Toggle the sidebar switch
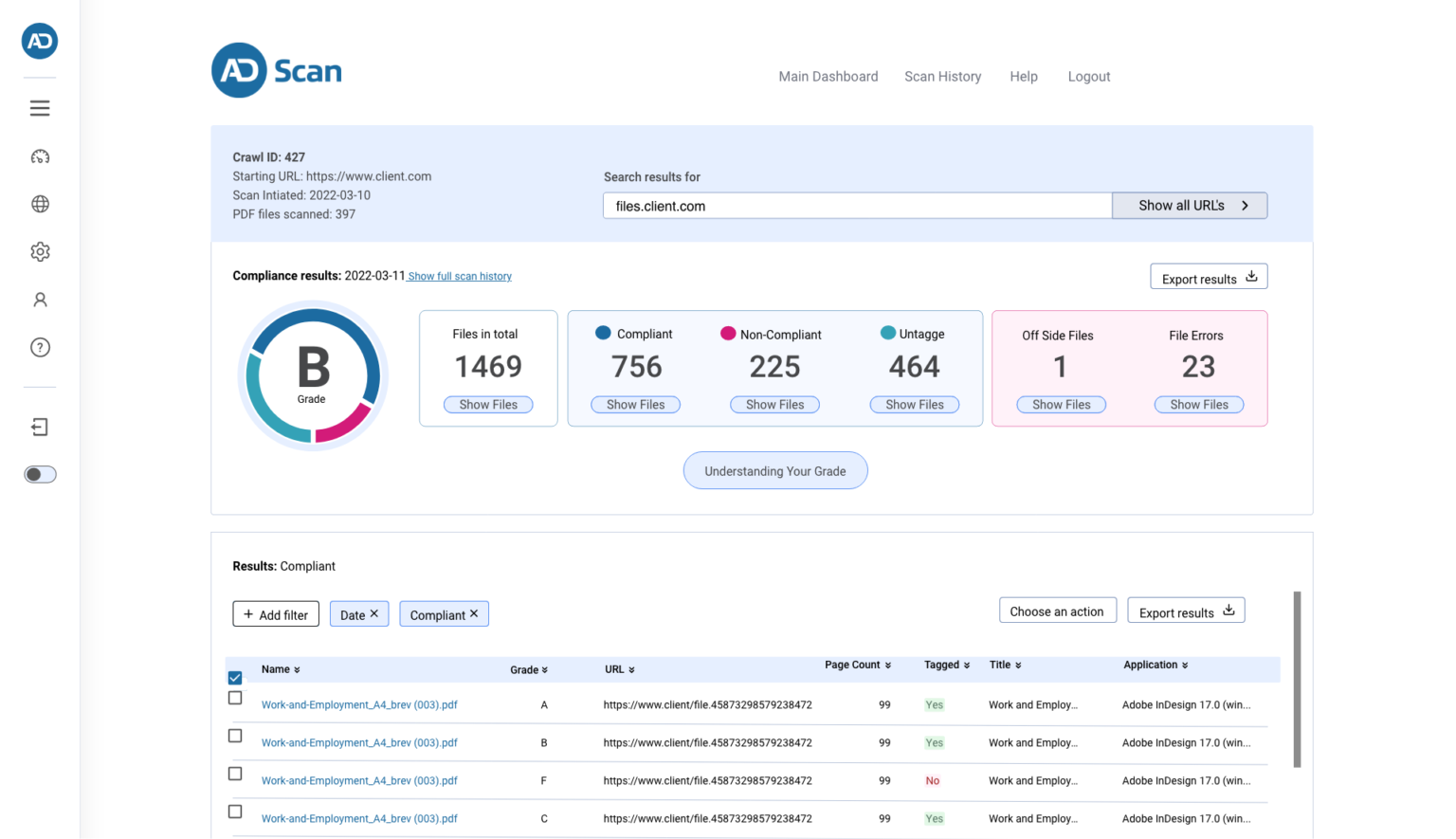The image size is (1456, 839). [40, 474]
